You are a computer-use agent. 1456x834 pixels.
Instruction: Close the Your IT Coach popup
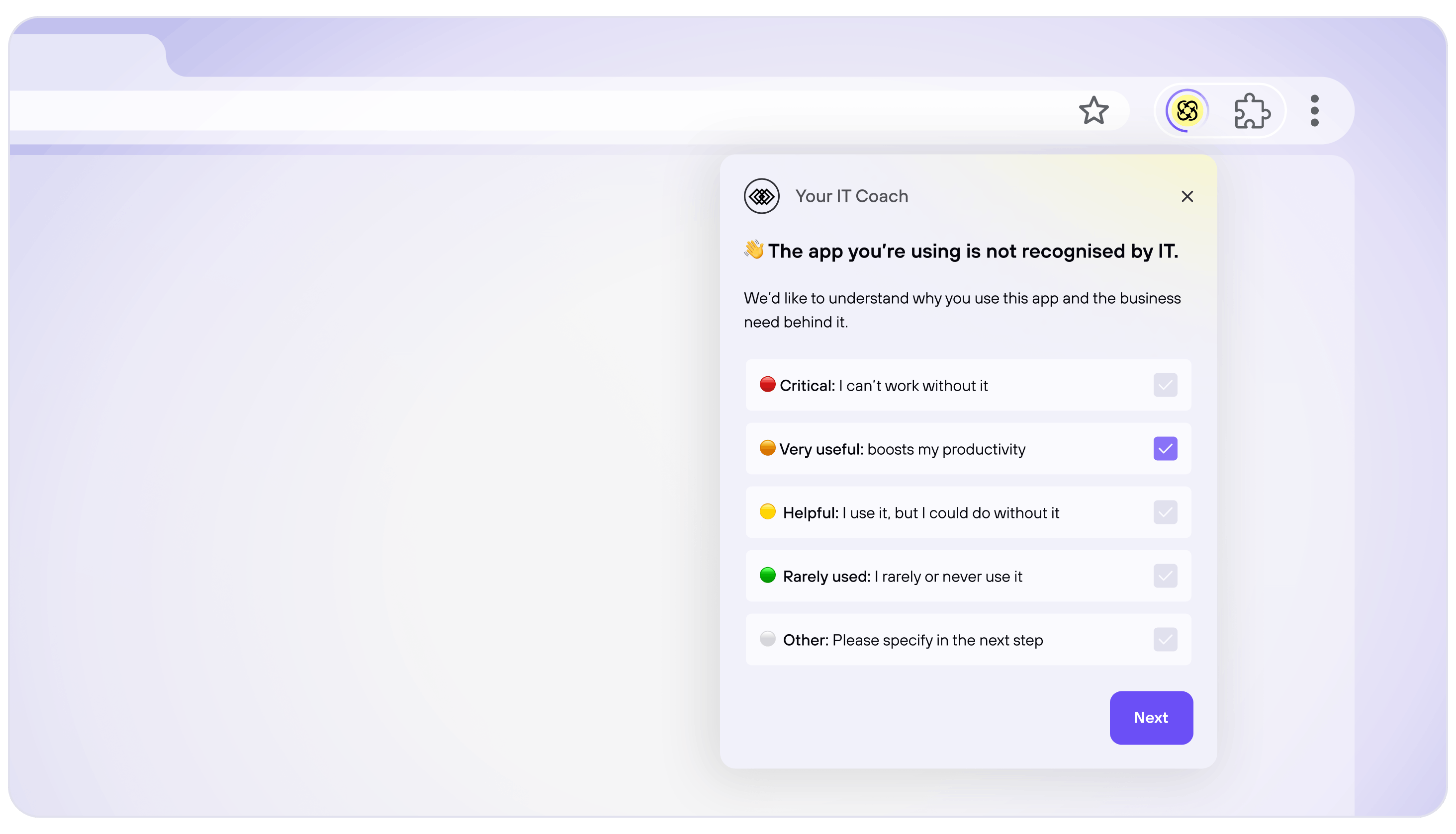pos(1186,196)
